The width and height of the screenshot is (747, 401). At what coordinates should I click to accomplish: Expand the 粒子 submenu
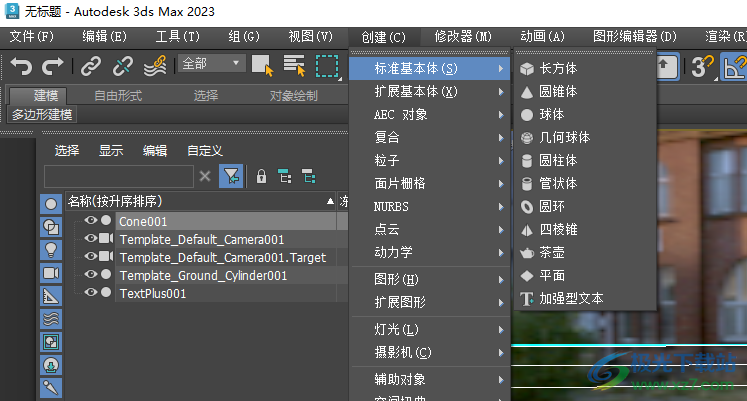(430, 160)
